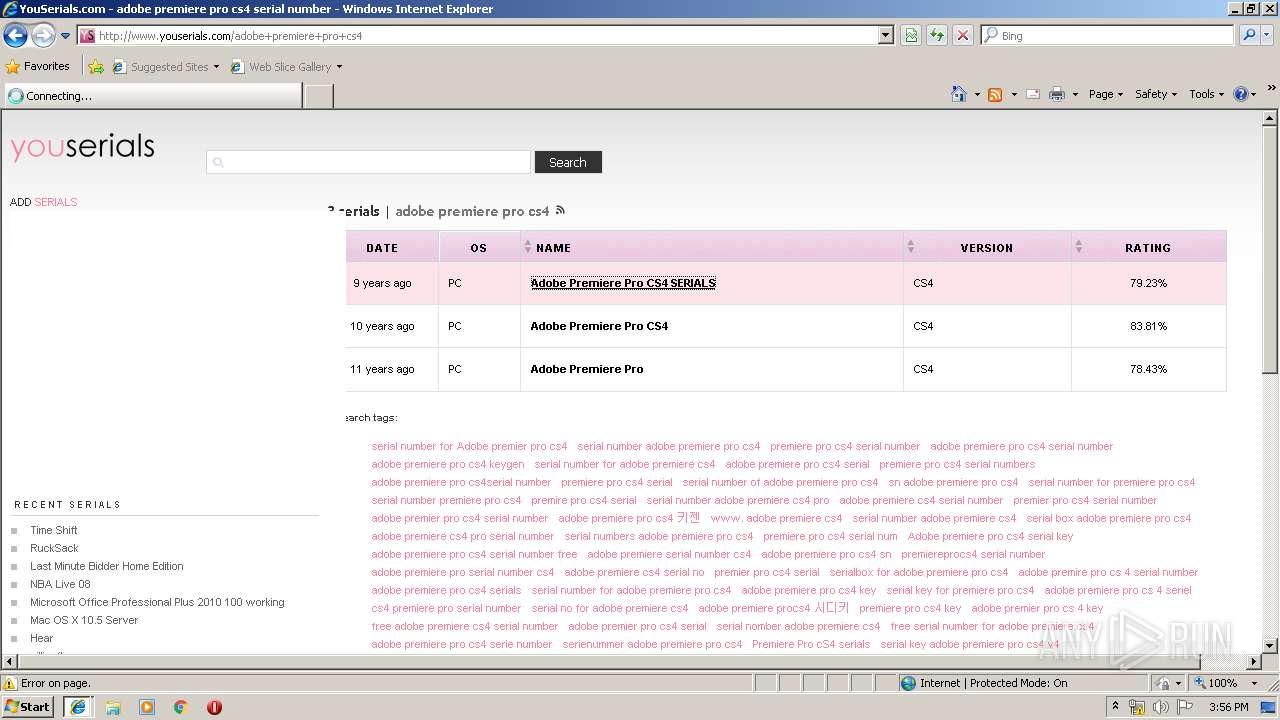Open recent serial NBA Live 08
Viewport: 1280px width, 720px height.
tap(60, 584)
